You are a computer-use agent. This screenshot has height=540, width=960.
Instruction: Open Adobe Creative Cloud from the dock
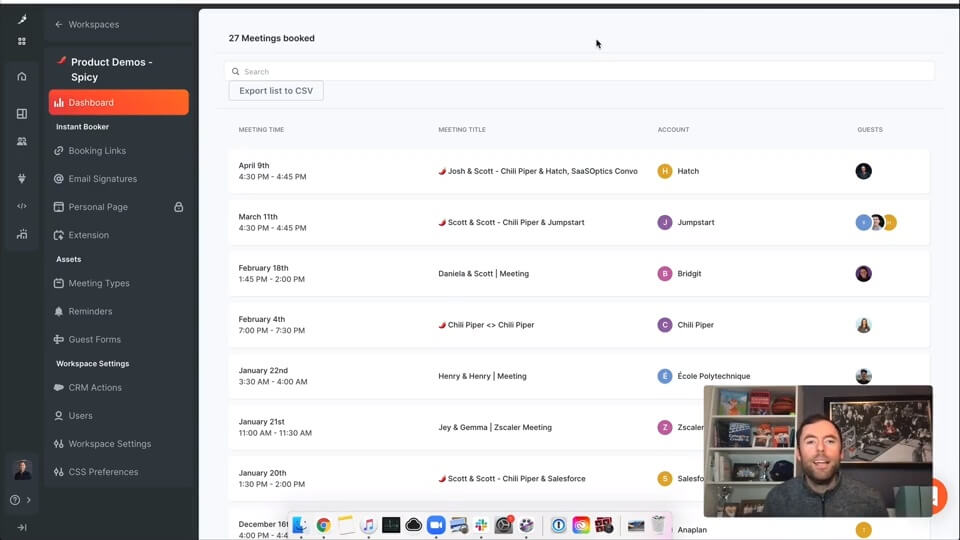coord(581,525)
